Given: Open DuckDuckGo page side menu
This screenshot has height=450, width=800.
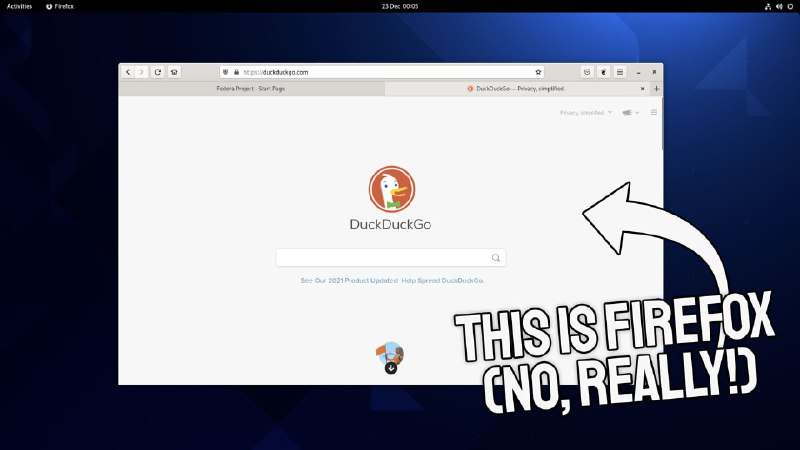Looking at the screenshot, I should pyautogui.click(x=654, y=112).
